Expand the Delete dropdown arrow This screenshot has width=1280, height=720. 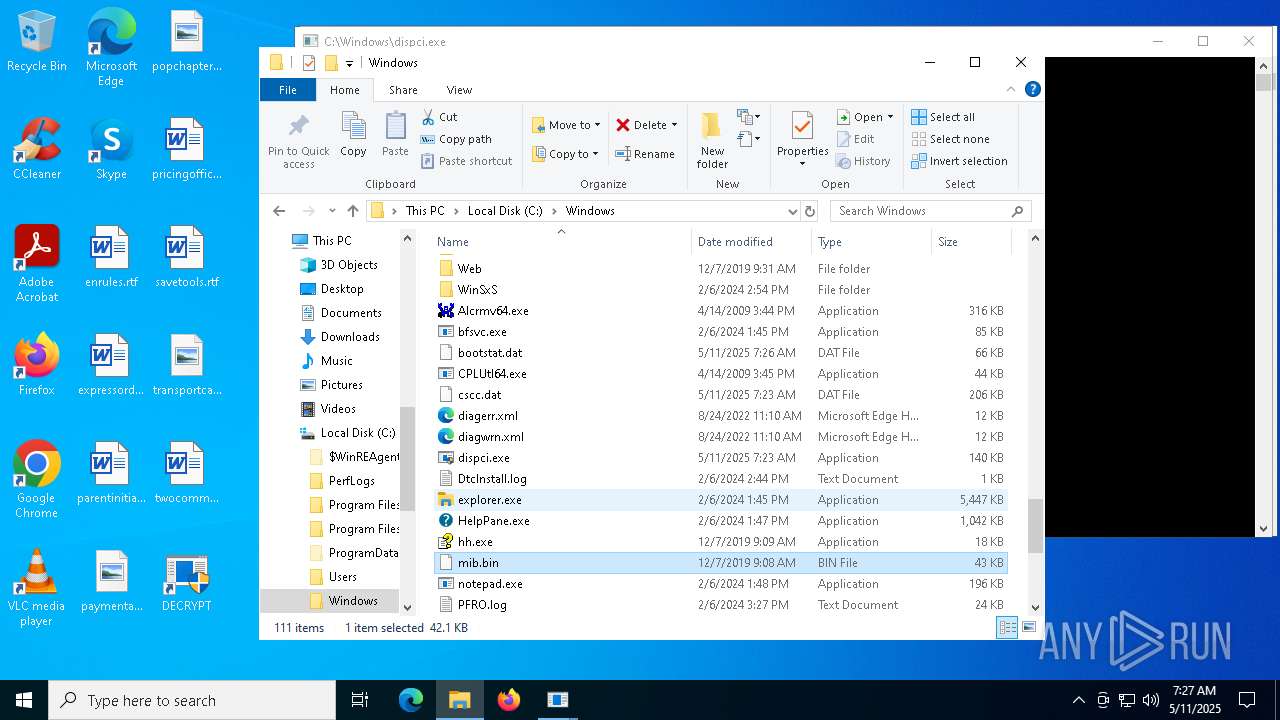click(675, 125)
